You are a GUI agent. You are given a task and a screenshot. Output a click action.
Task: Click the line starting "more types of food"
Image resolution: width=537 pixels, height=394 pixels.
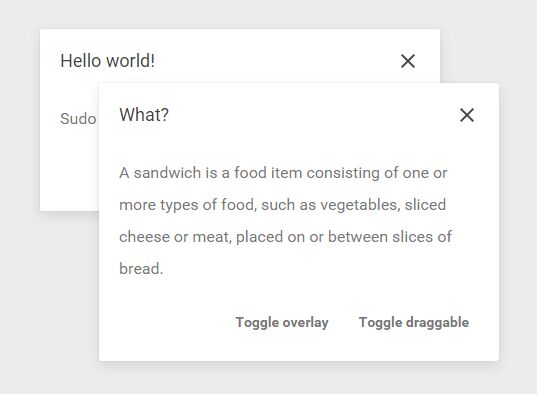[283, 205]
